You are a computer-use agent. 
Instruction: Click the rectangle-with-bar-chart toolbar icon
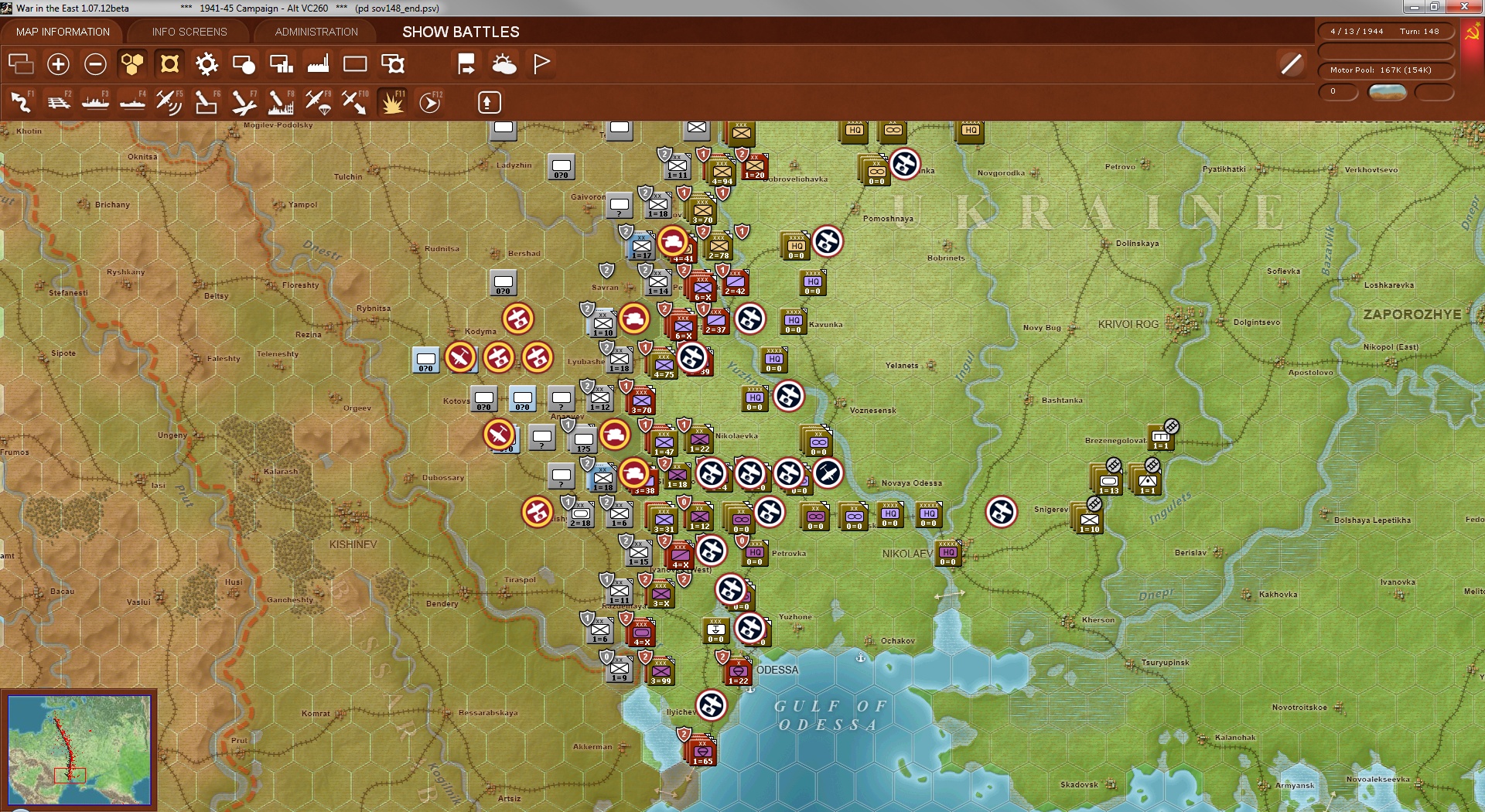tap(281, 64)
